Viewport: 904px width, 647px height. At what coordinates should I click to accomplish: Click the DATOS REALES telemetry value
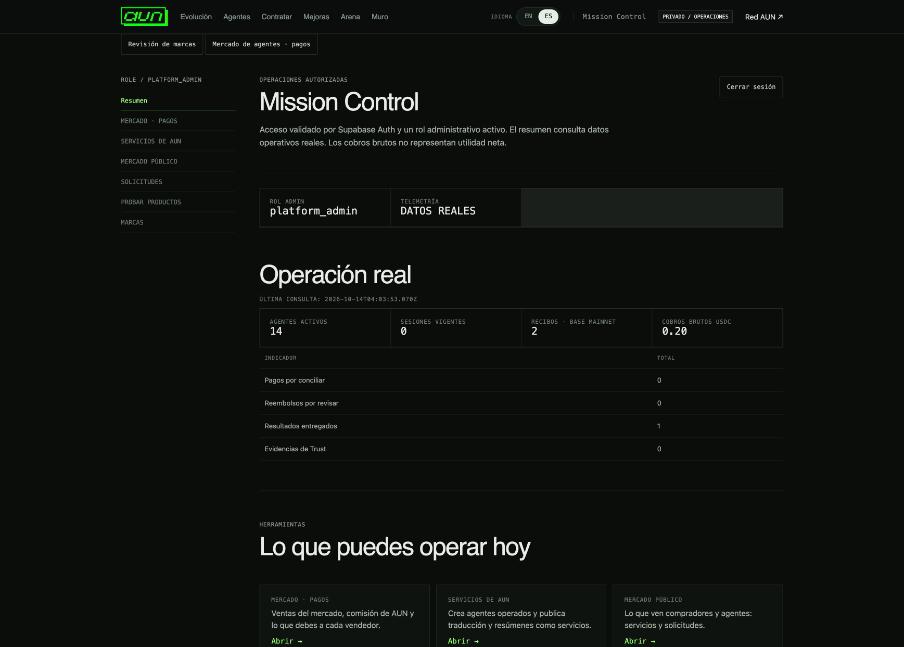[x=438, y=211]
